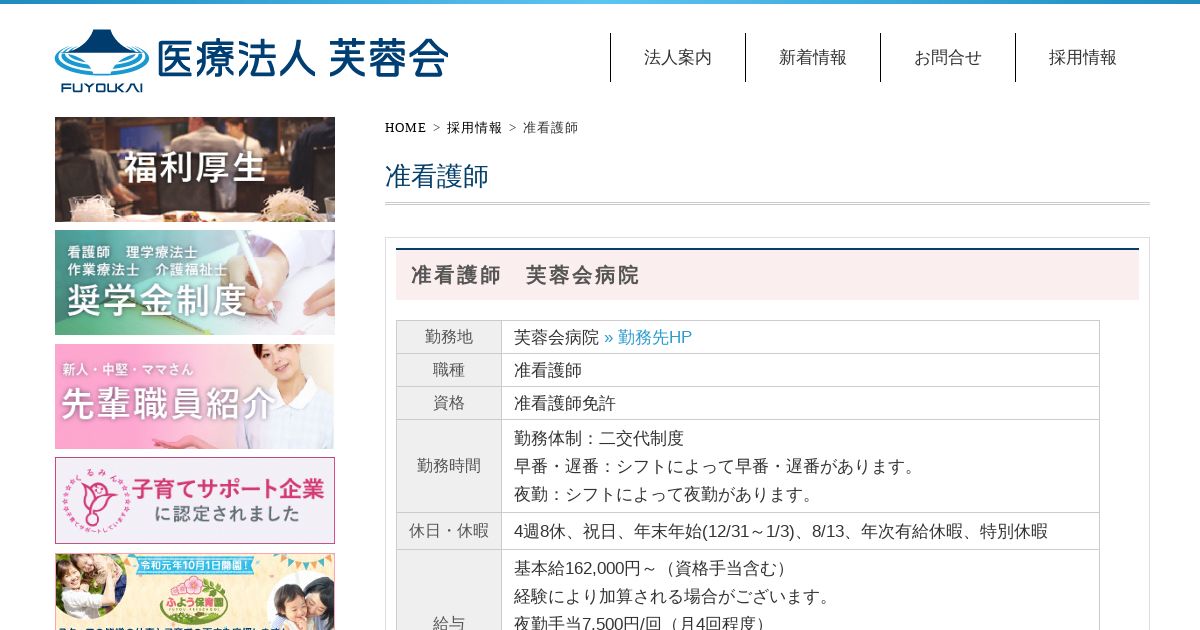Screen dimensions: 1200x630
Task: Open the 福利厚生 banner
Action: [195, 169]
